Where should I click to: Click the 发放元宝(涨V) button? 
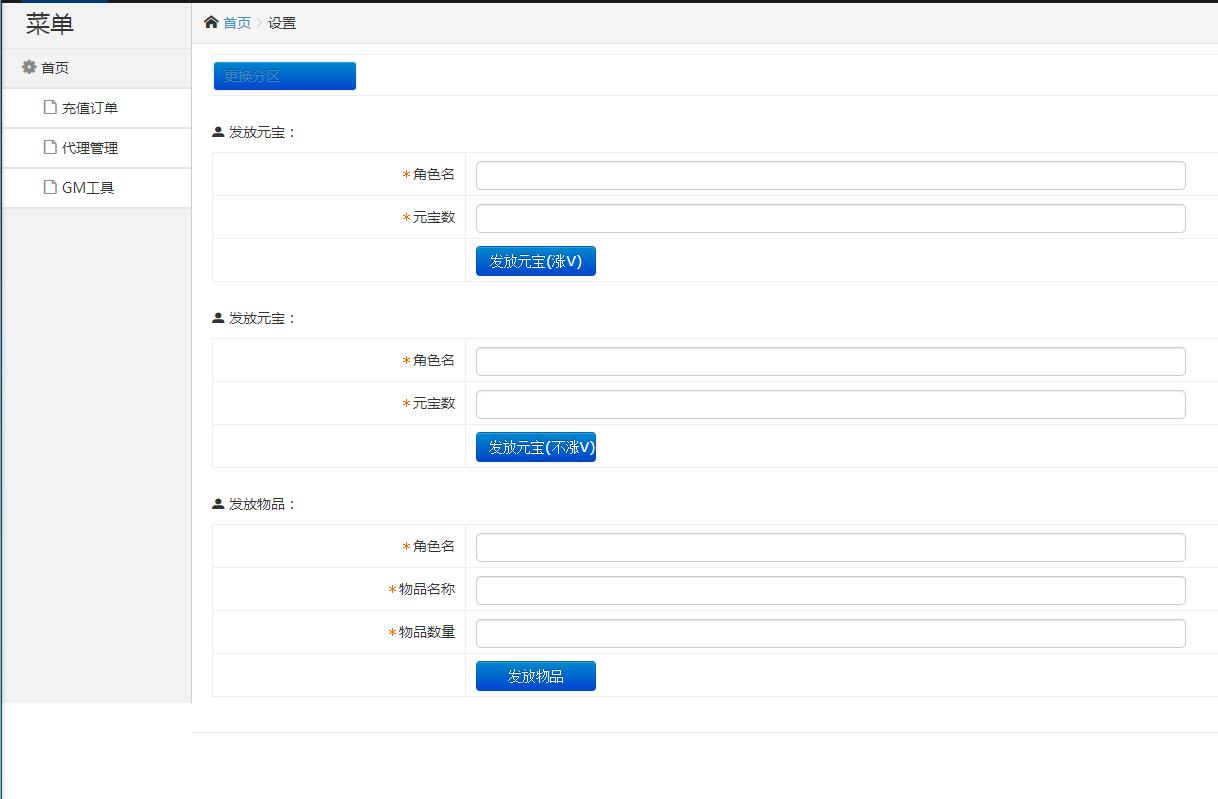[535, 260]
